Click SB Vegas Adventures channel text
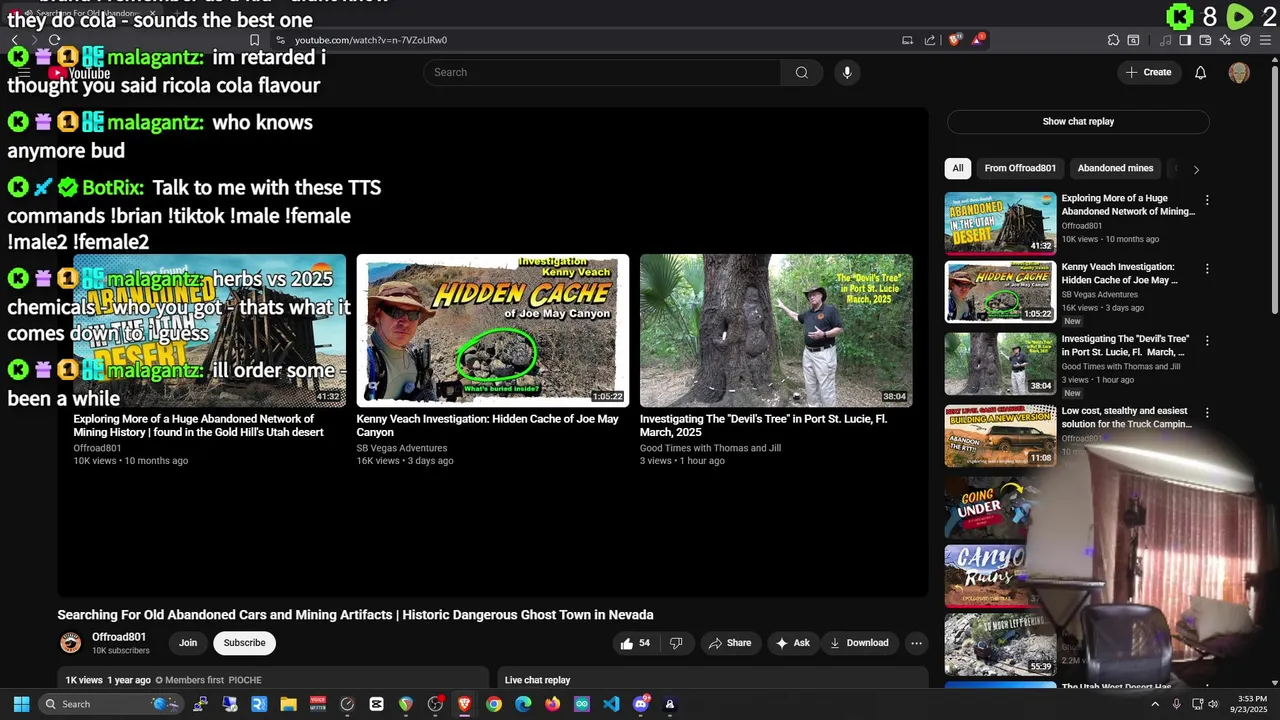This screenshot has height=720, width=1280. pyautogui.click(x=402, y=448)
